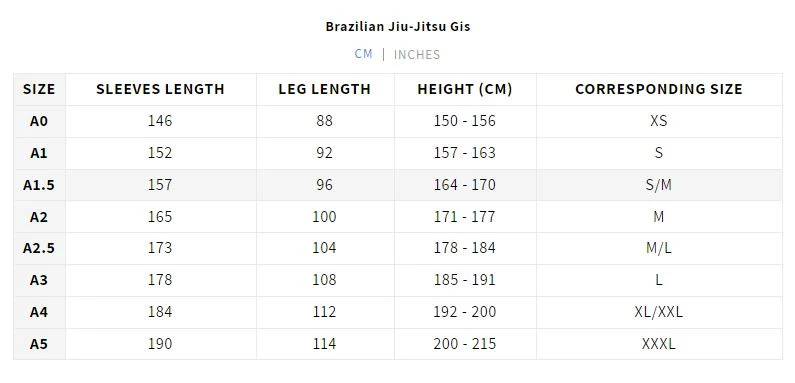Click the A2.5 size row label
The width and height of the screenshot is (795, 383).
[39, 249]
